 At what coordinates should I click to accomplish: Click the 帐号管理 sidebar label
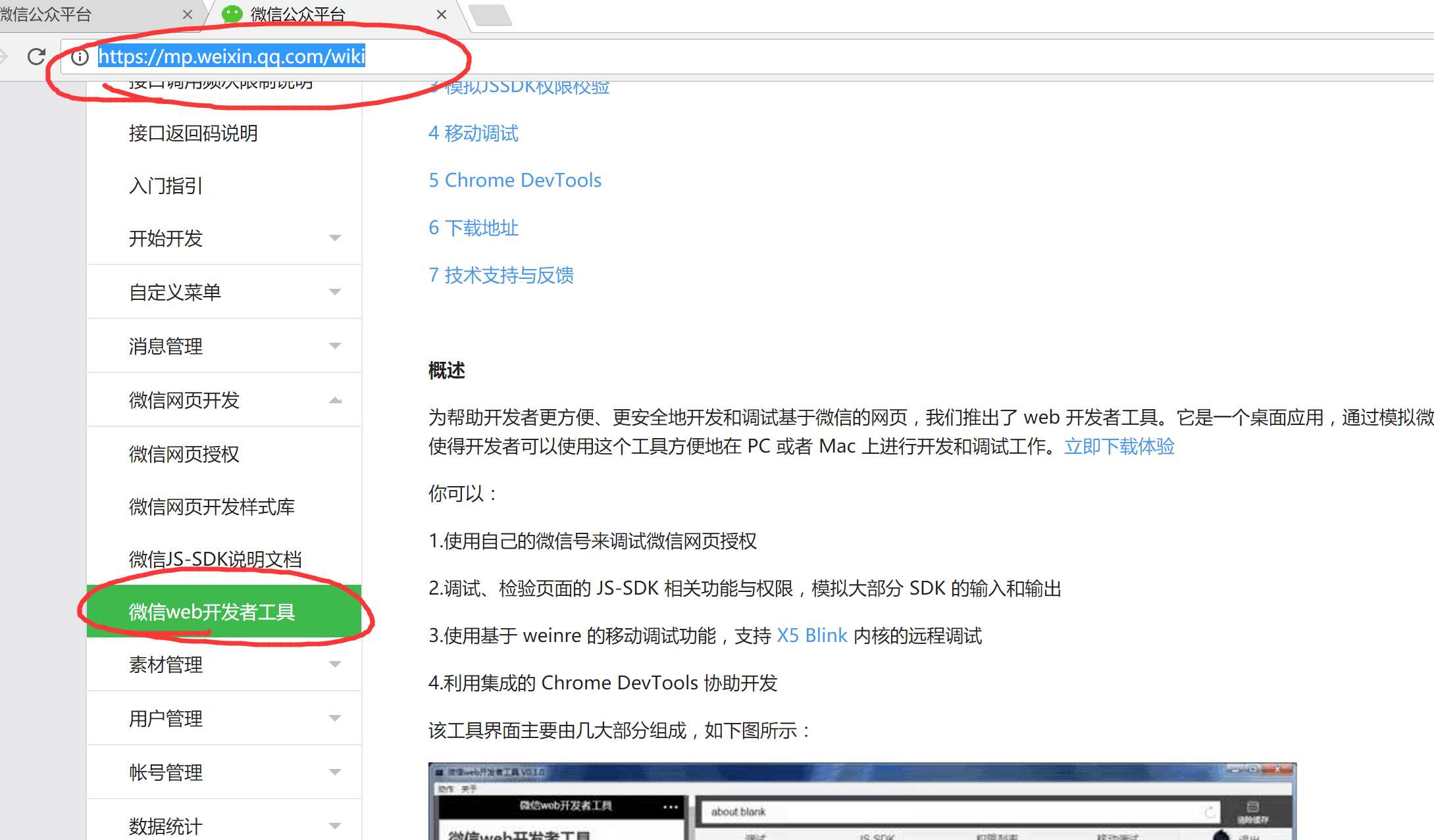point(166,772)
